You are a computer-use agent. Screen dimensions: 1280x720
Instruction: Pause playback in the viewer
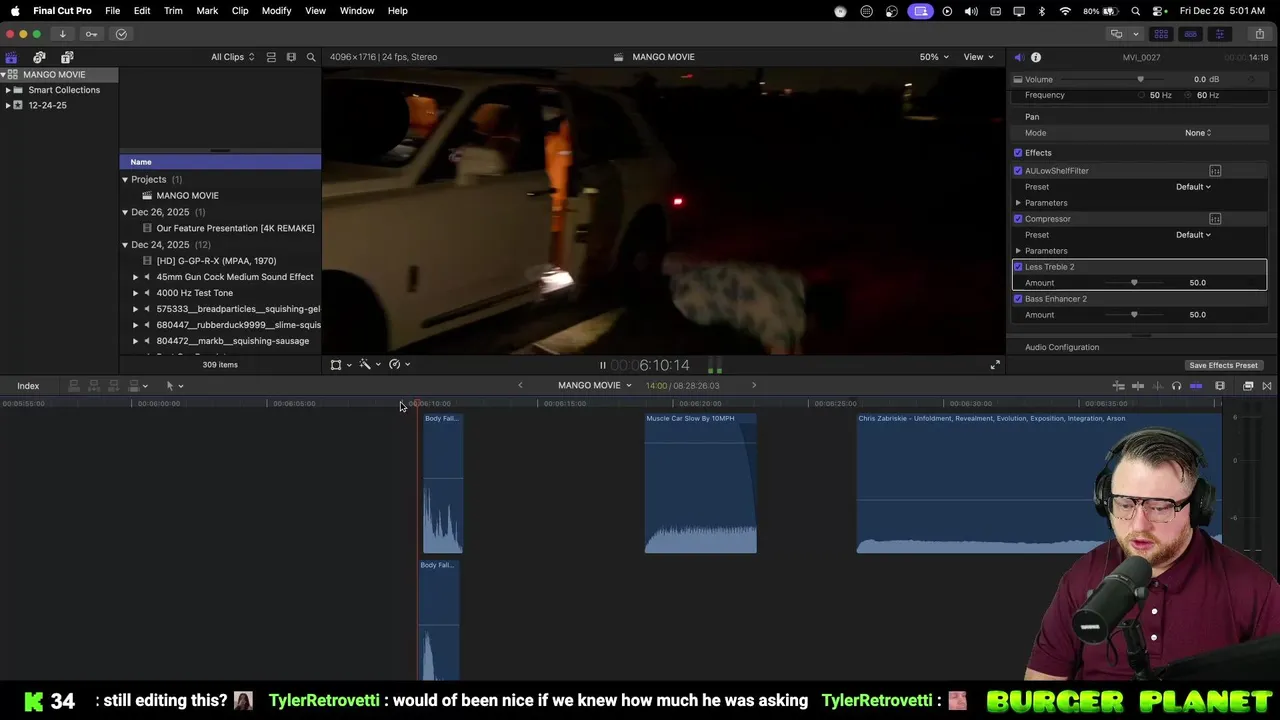(602, 366)
